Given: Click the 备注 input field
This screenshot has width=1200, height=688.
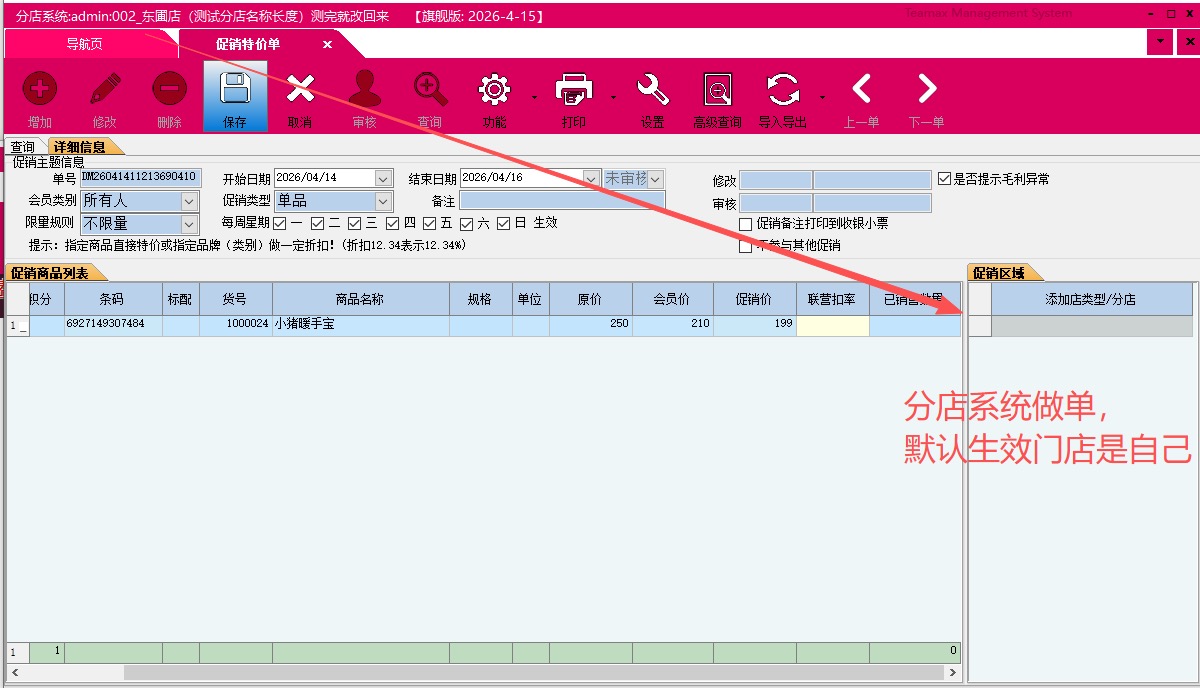Looking at the screenshot, I should [x=562, y=201].
